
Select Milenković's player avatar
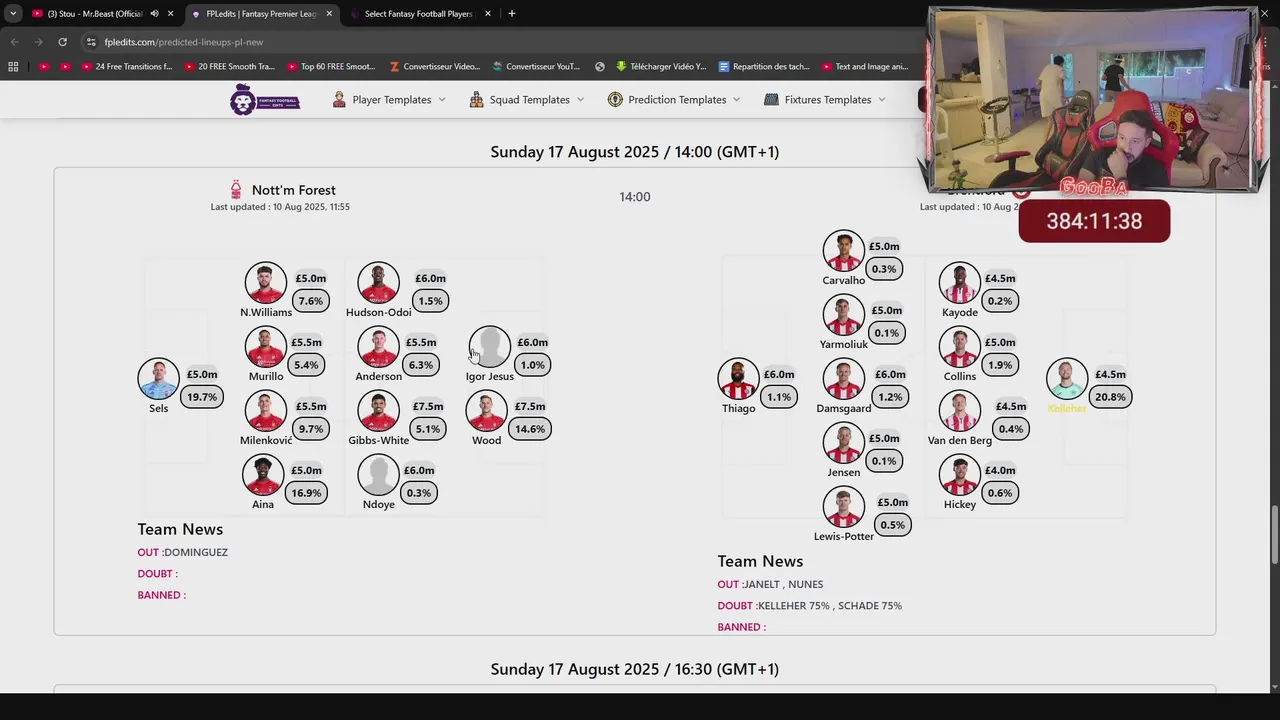[x=266, y=411]
